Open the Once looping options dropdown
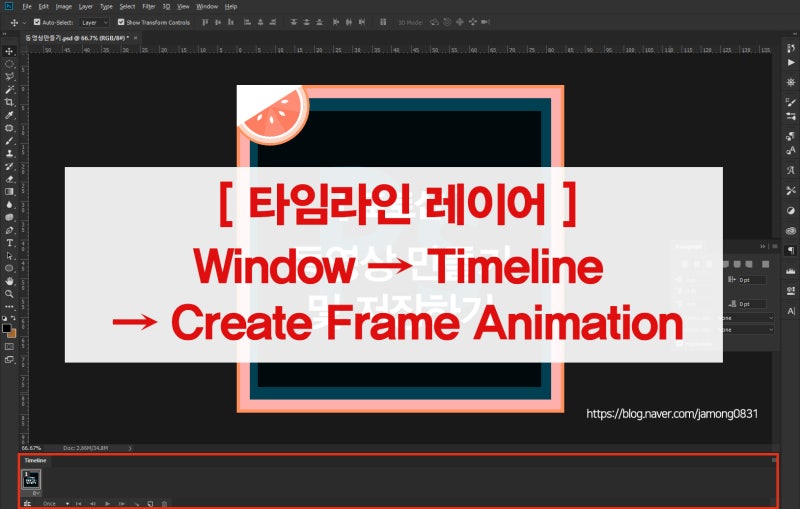800x509 pixels. pos(56,503)
